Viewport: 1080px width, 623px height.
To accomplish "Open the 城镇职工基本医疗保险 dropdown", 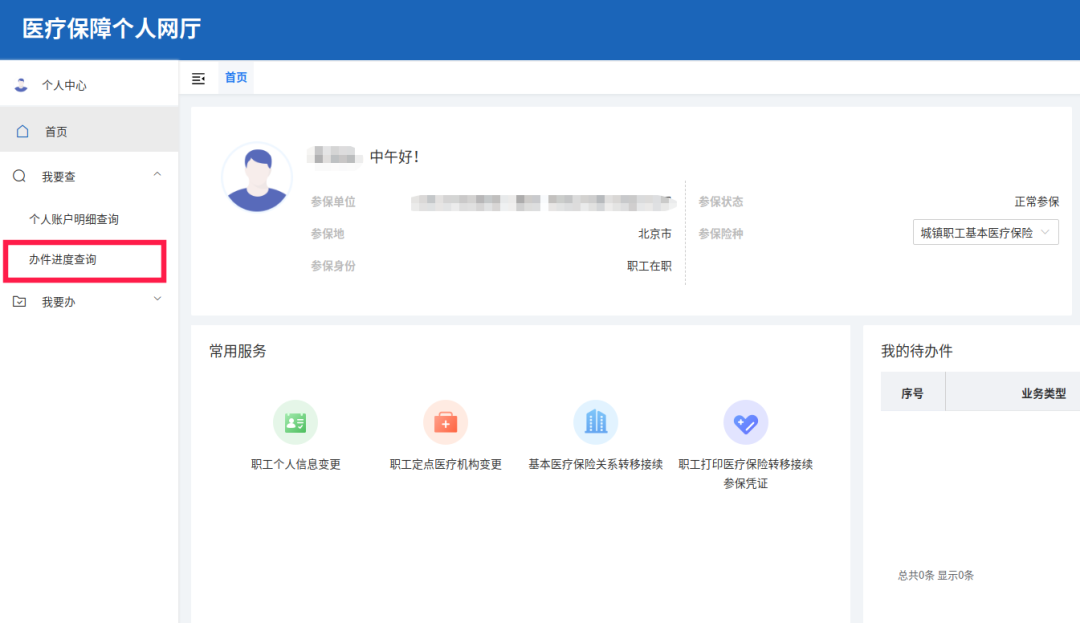I will [985, 233].
